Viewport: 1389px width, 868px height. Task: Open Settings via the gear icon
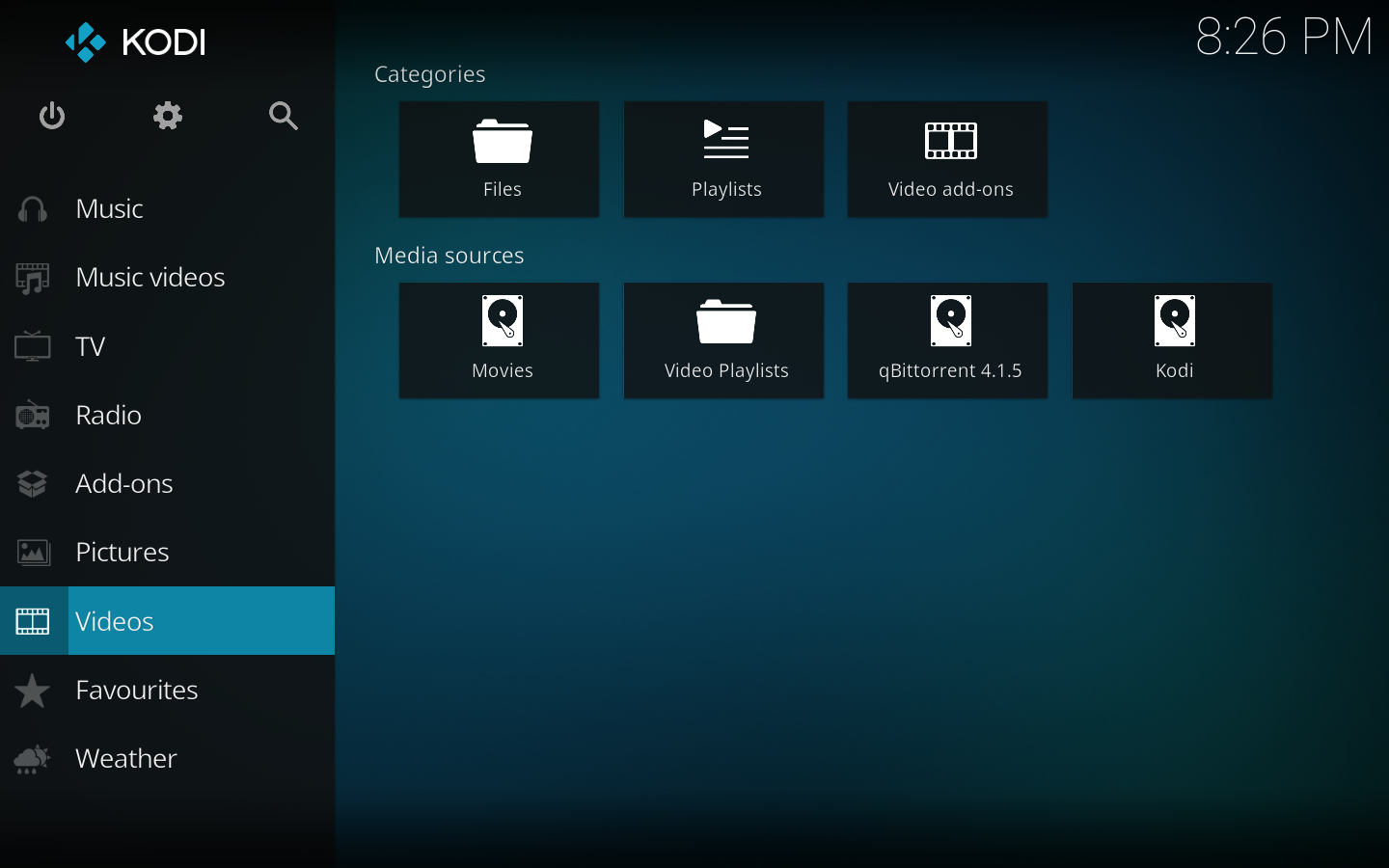(168, 116)
